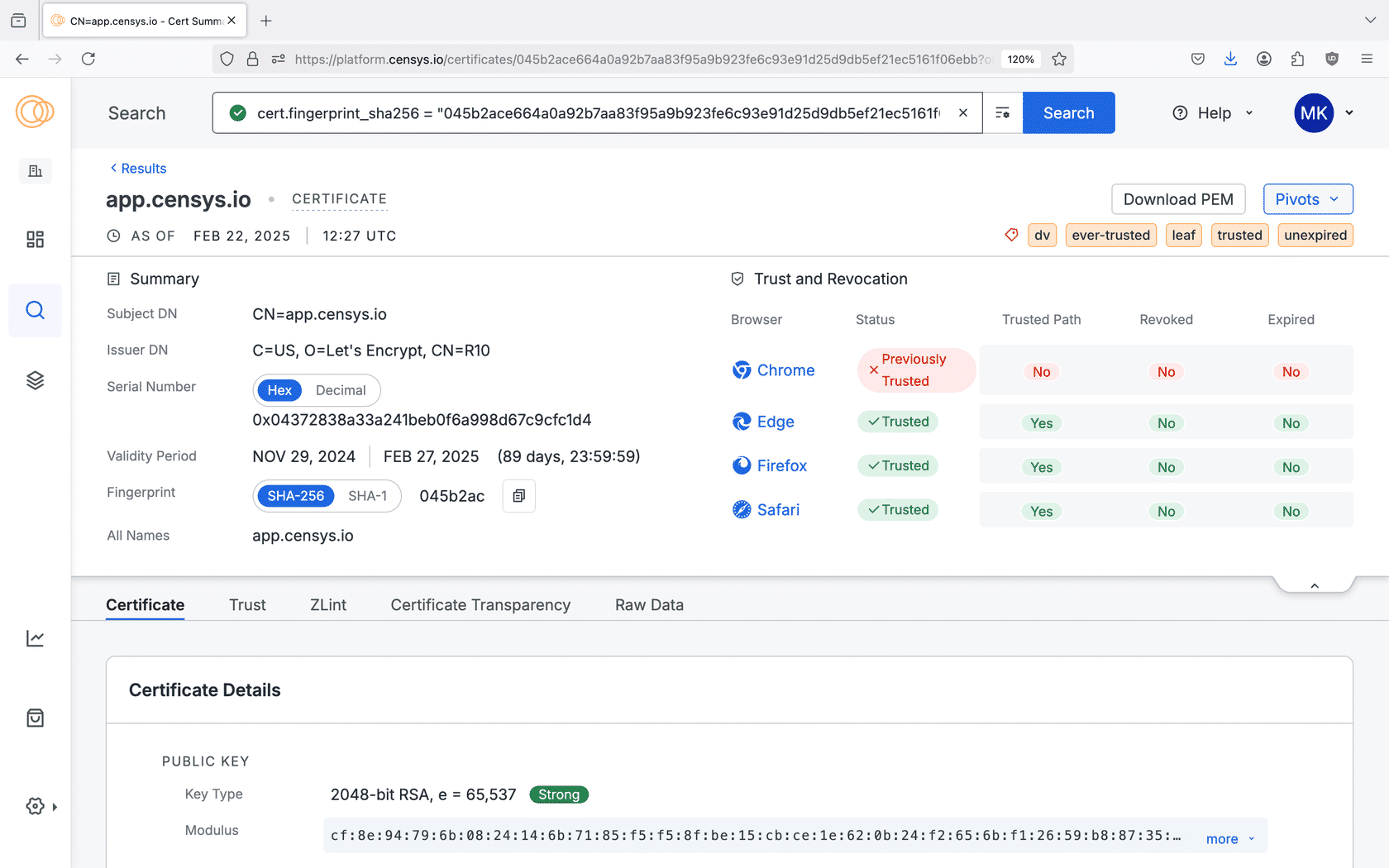This screenshot has height=868, width=1389.
Task: Click the cert fingerprint search input field
Action: point(598,113)
